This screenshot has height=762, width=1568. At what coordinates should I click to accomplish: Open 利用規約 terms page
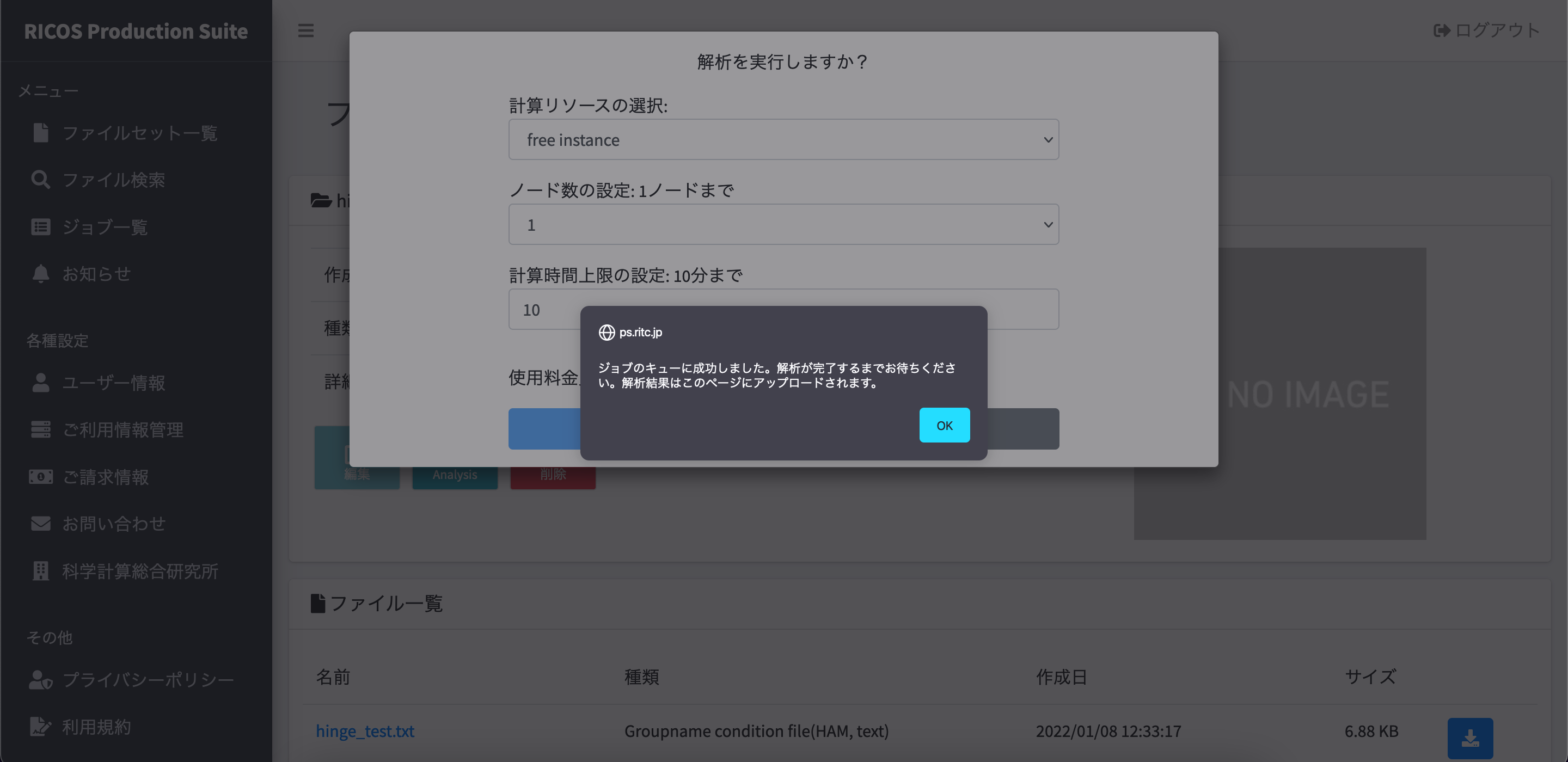[96, 727]
